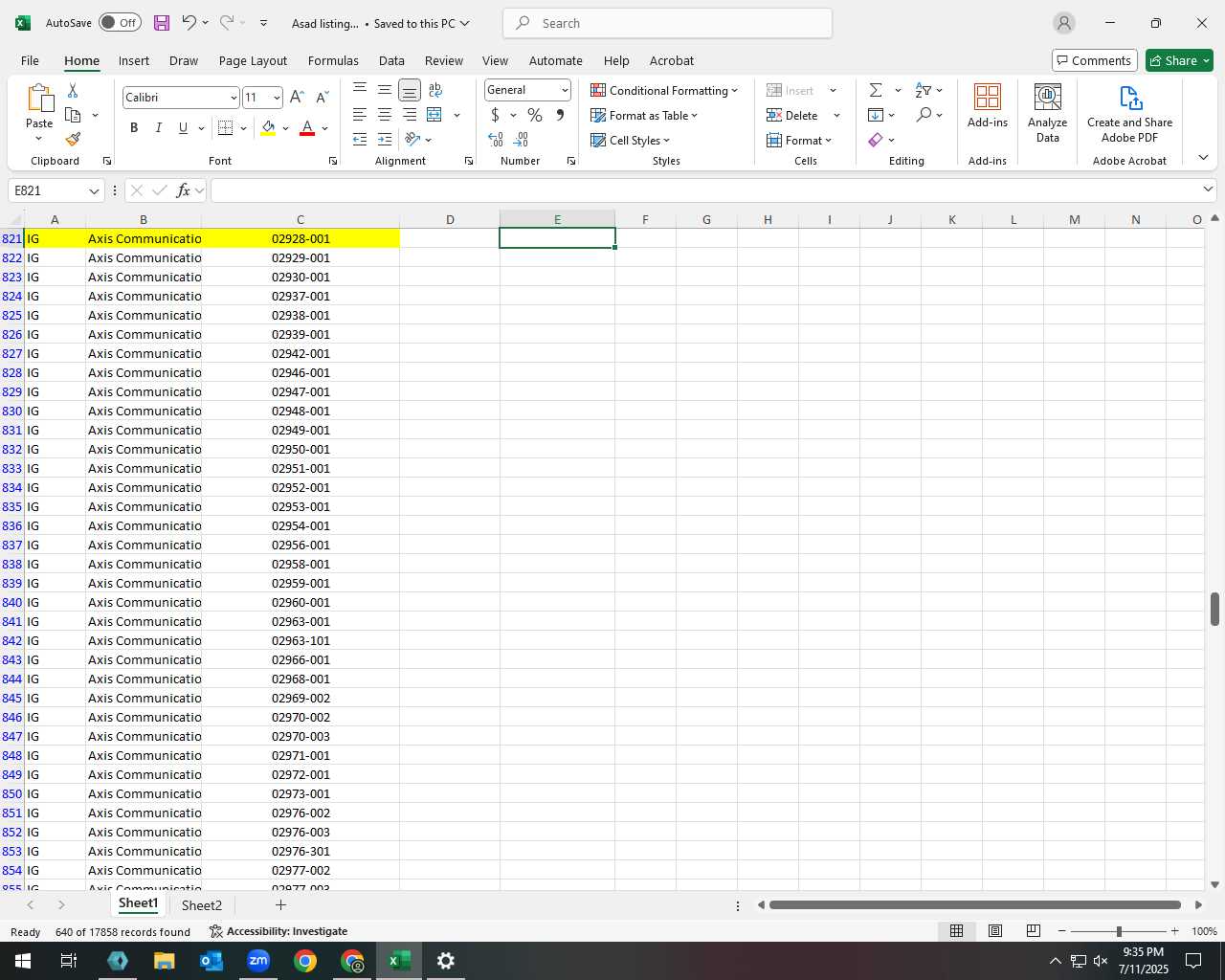Viewport: 1225px width, 980px height.
Task: Open the Format cells dropdown
Action: point(799,140)
